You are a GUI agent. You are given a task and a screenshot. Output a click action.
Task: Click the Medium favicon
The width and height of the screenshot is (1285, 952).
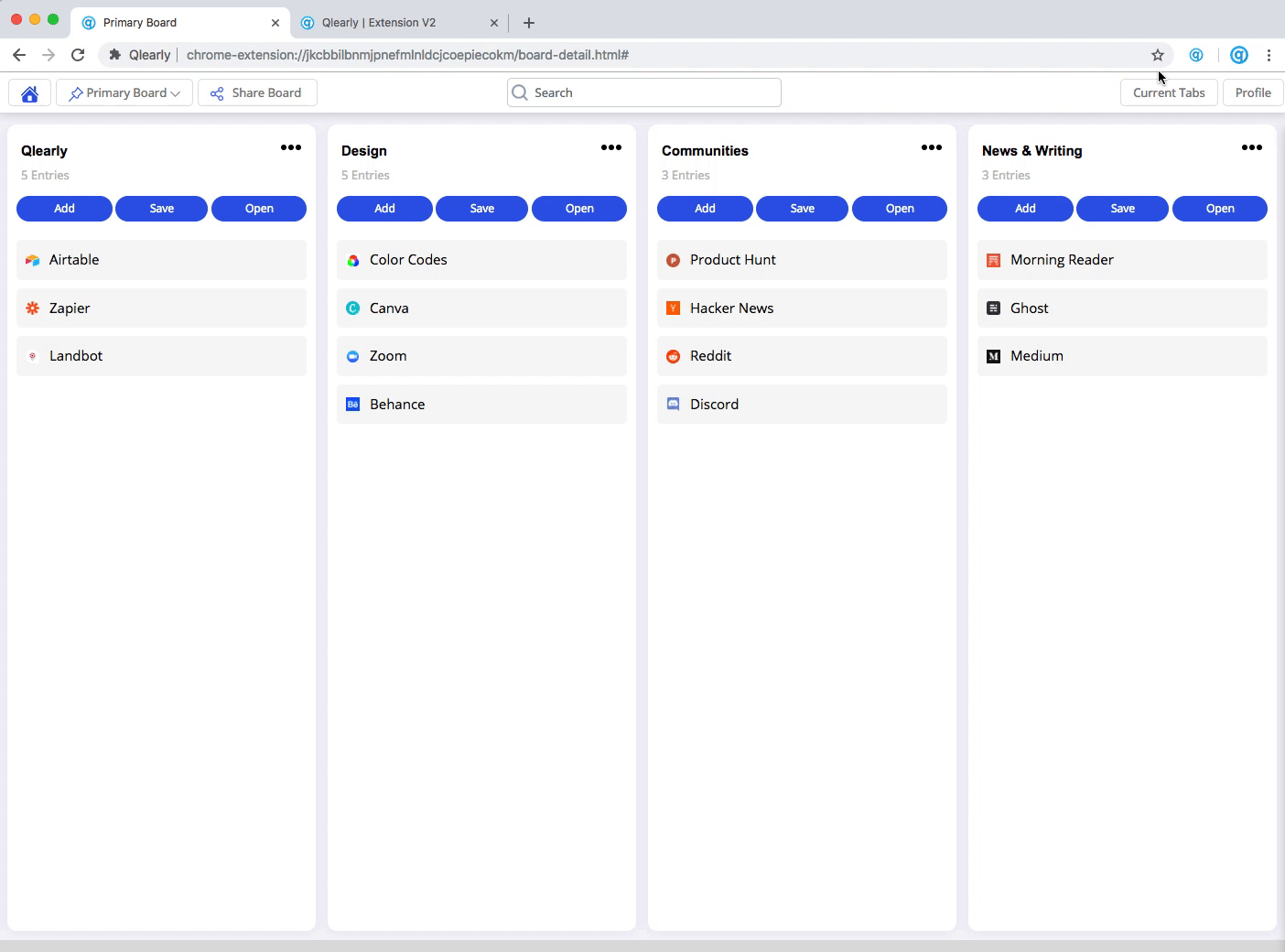[993, 356]
